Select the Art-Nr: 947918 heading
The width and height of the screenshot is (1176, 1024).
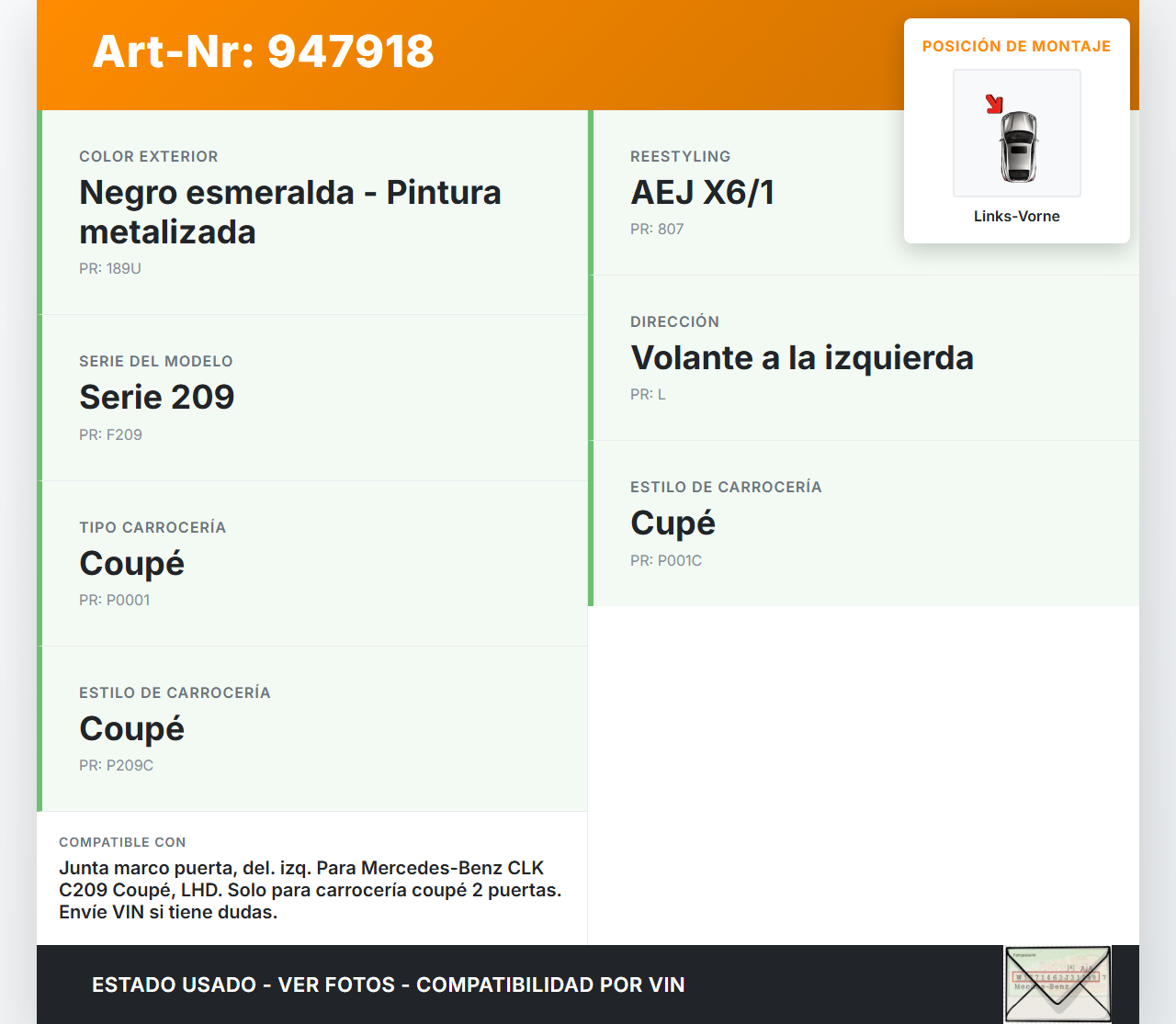click(x=263, y=51)
